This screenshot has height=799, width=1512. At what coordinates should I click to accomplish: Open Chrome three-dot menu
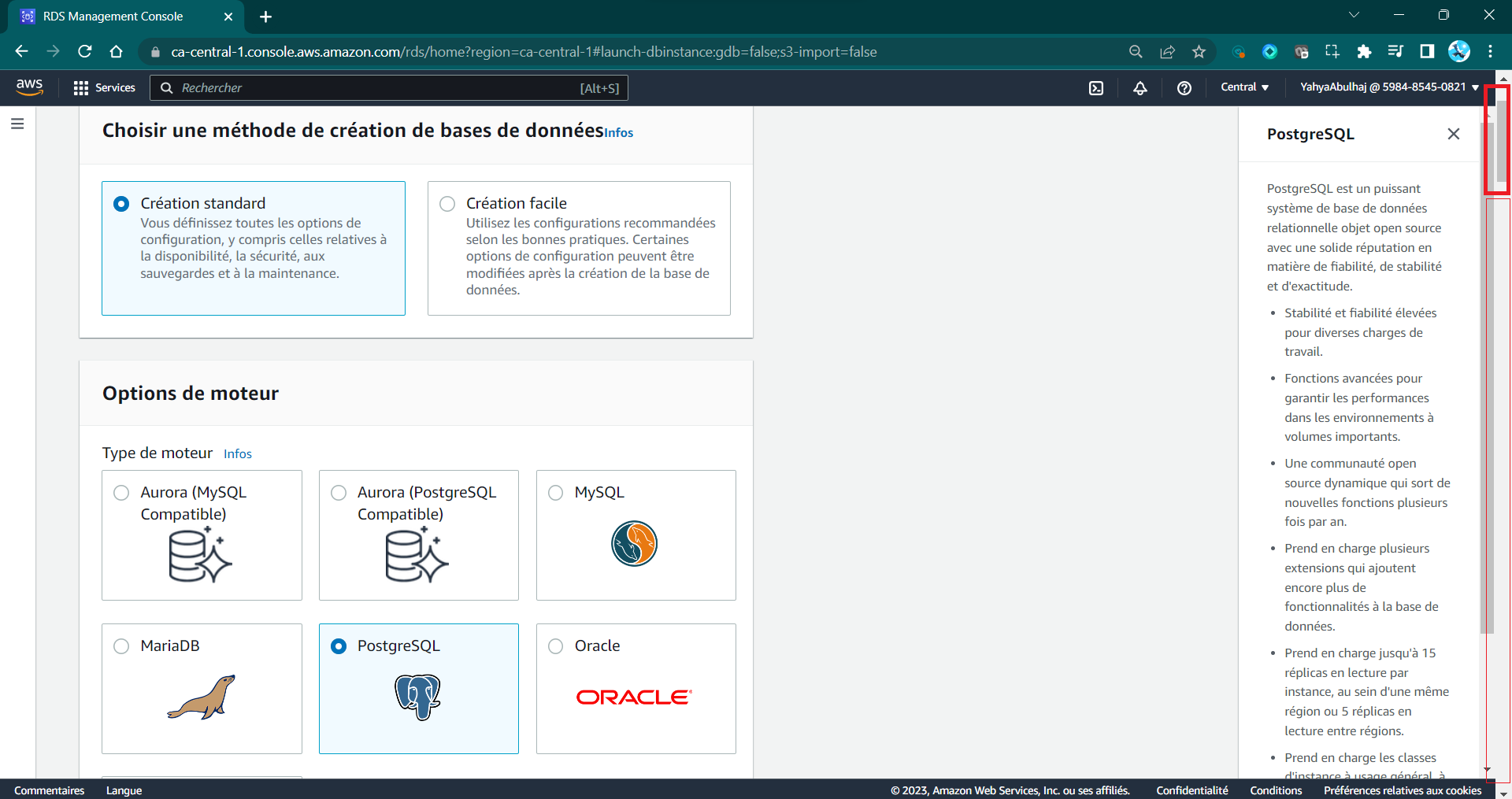[1490, 51]
